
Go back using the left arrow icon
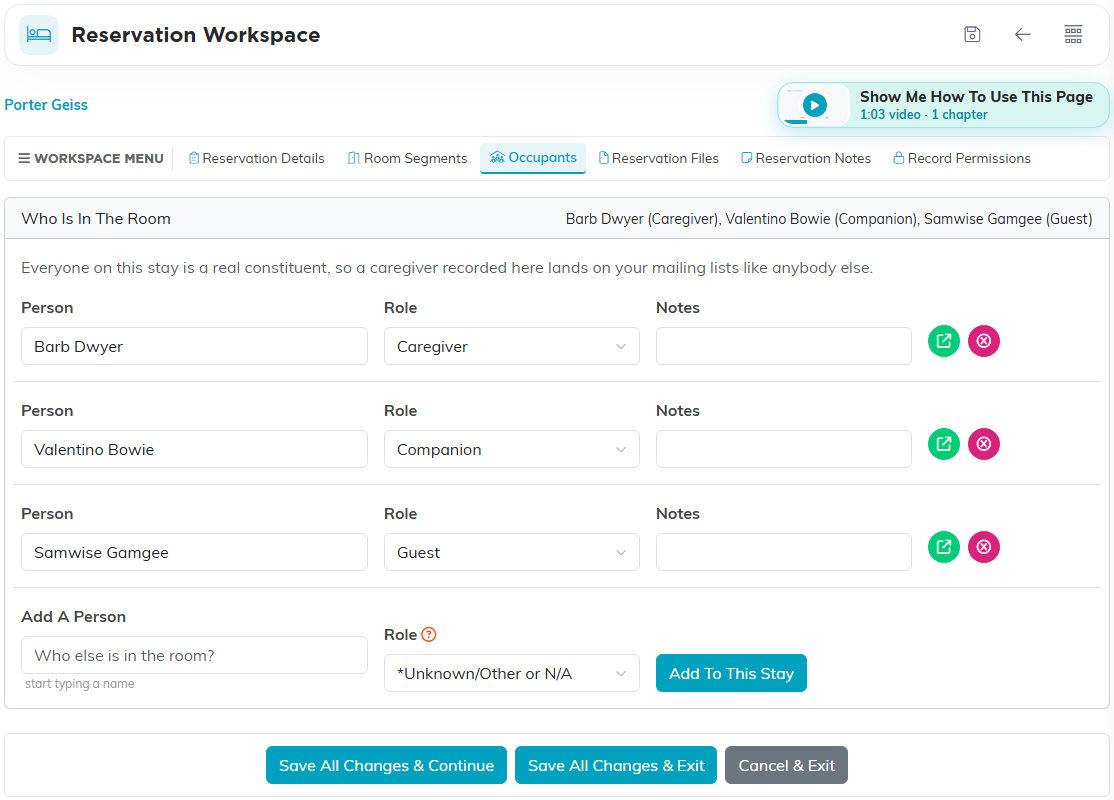pyautogui.click(x=1022, y=34)
